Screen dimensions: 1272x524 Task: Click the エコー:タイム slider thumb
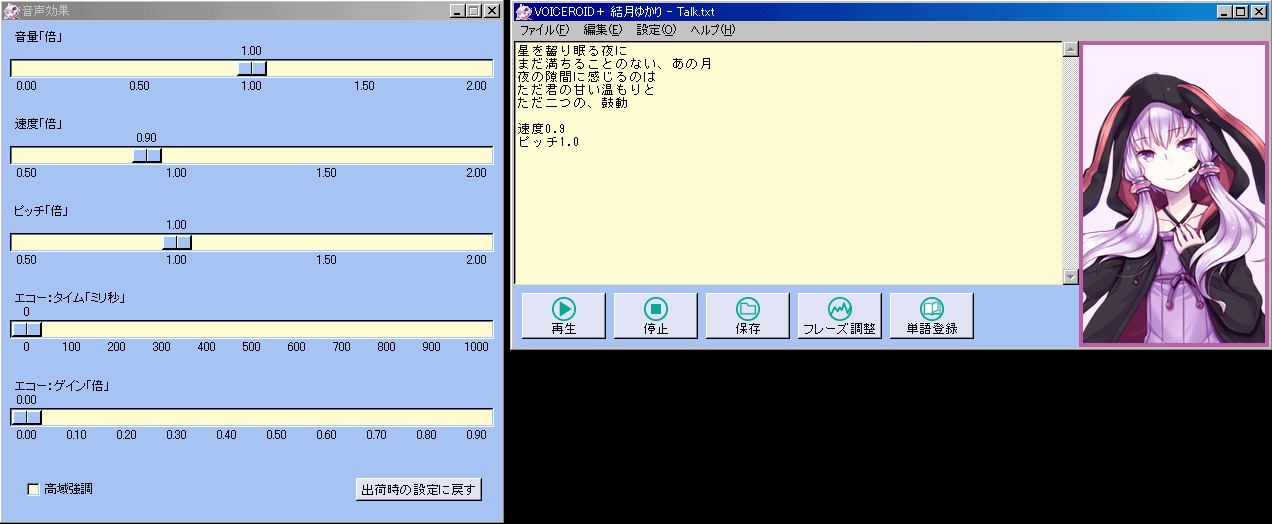pyautogui.click(x=26, y=329)
